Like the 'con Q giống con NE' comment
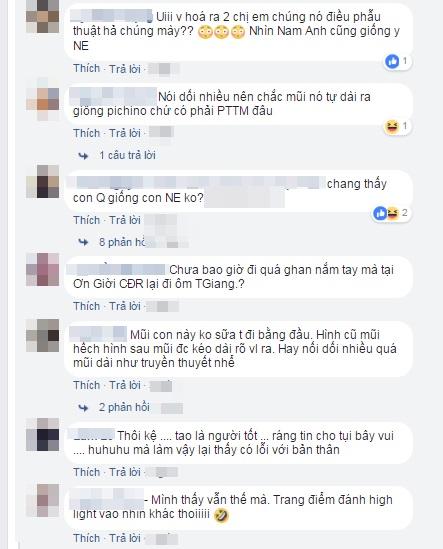Image resolution: width=443 pixels, height=549 pixels. pos(86,220)
